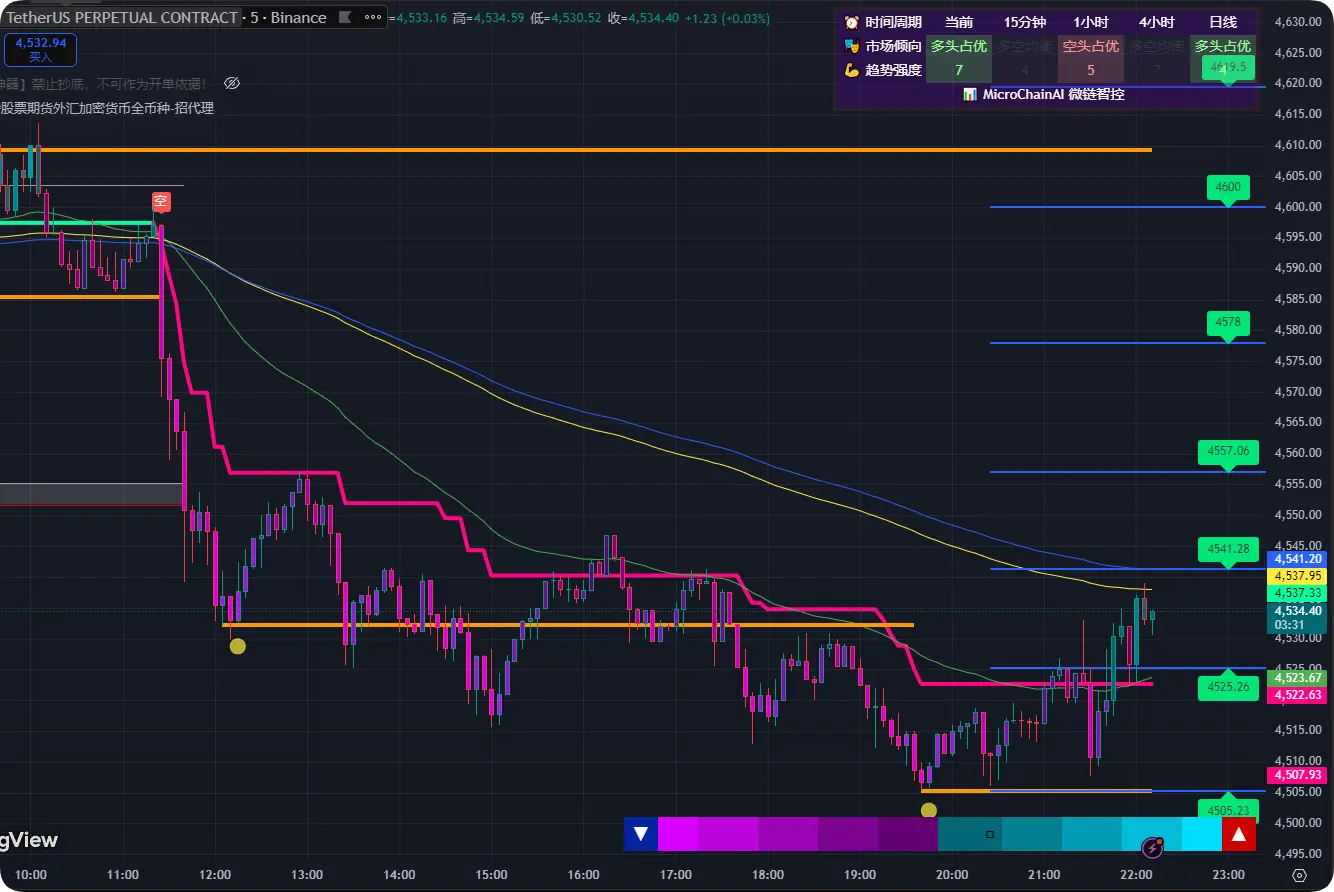Click the green 4557.06 price level label

(x=1228, y=452)
